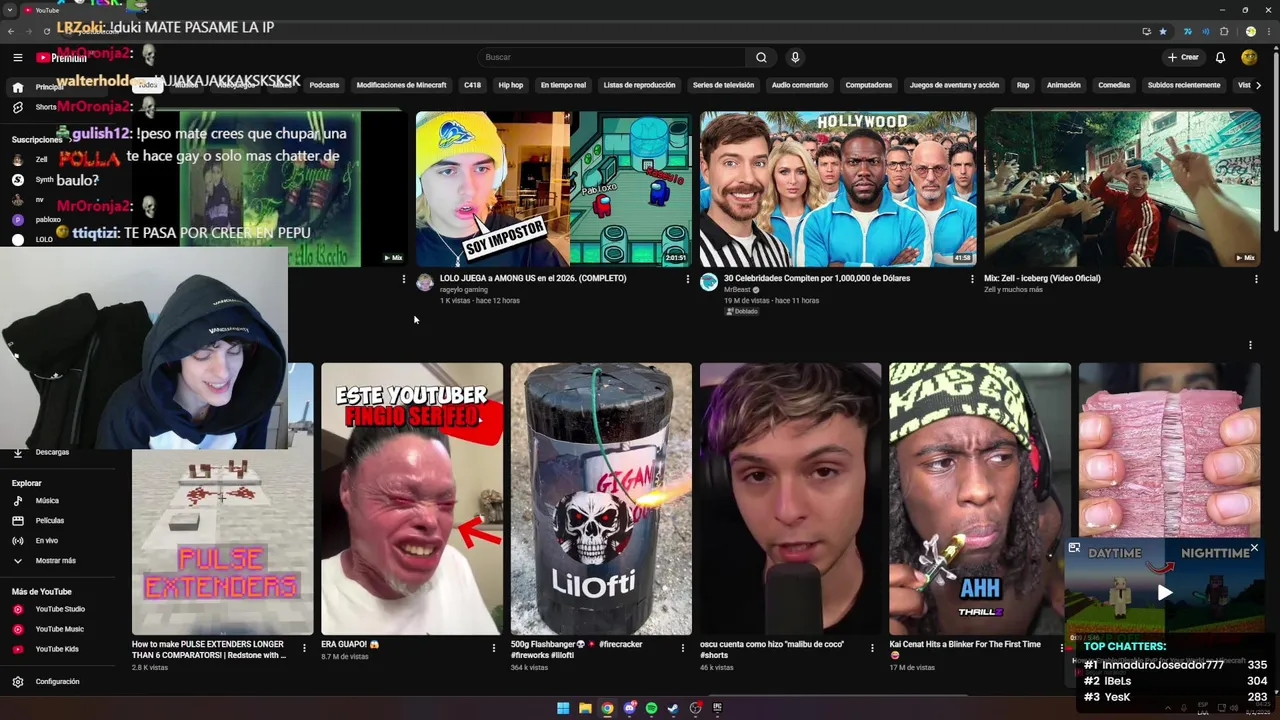The height and width of the screenshot is (720, 1280).
Task: Click the MrBeast channel name
Action: point(737,289)
